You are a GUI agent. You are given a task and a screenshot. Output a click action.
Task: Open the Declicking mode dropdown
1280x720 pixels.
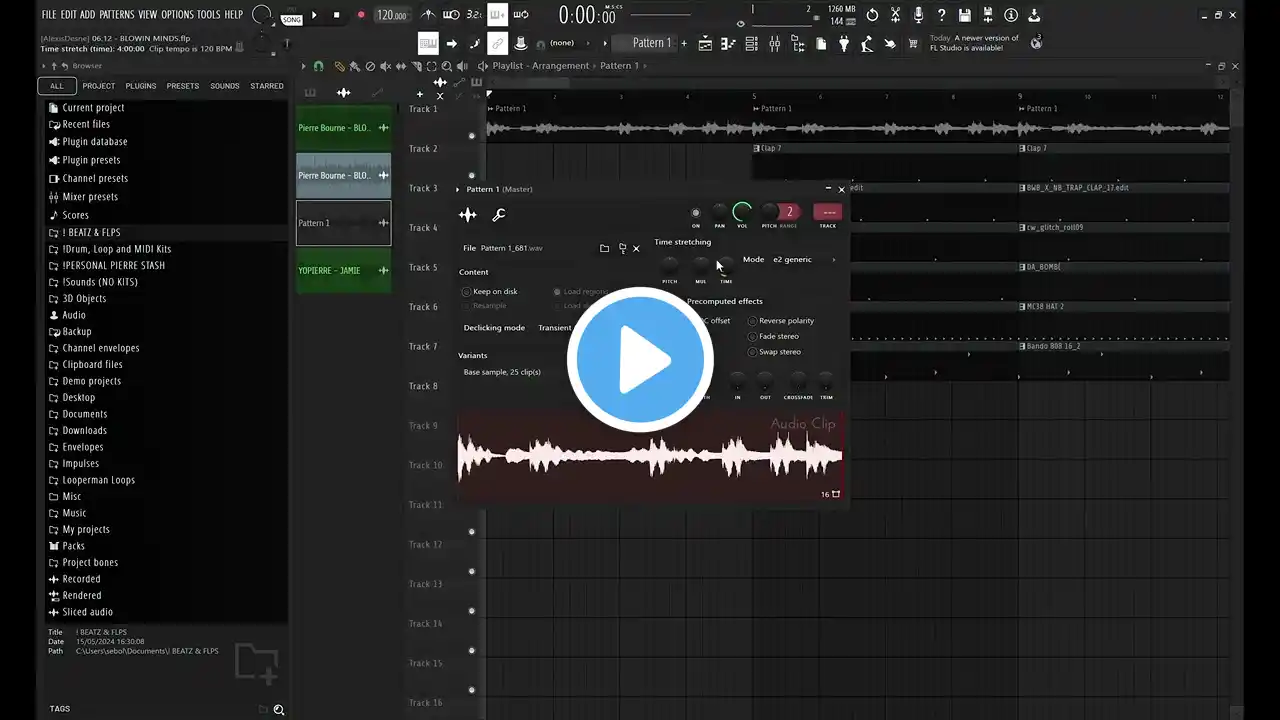[555, 328]
